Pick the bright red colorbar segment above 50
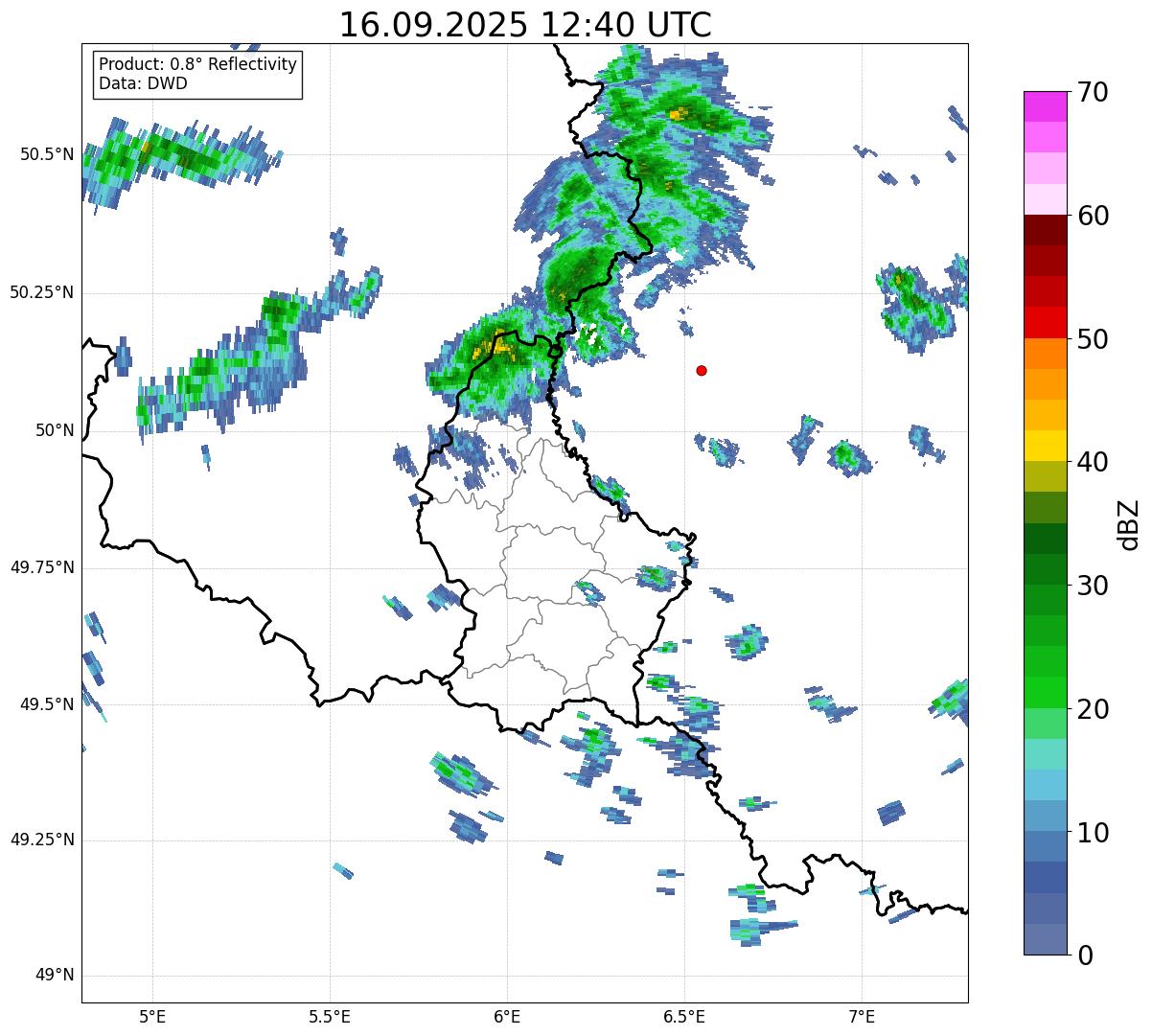Screen dimensions: 1152x1036 click(1045, 322)
